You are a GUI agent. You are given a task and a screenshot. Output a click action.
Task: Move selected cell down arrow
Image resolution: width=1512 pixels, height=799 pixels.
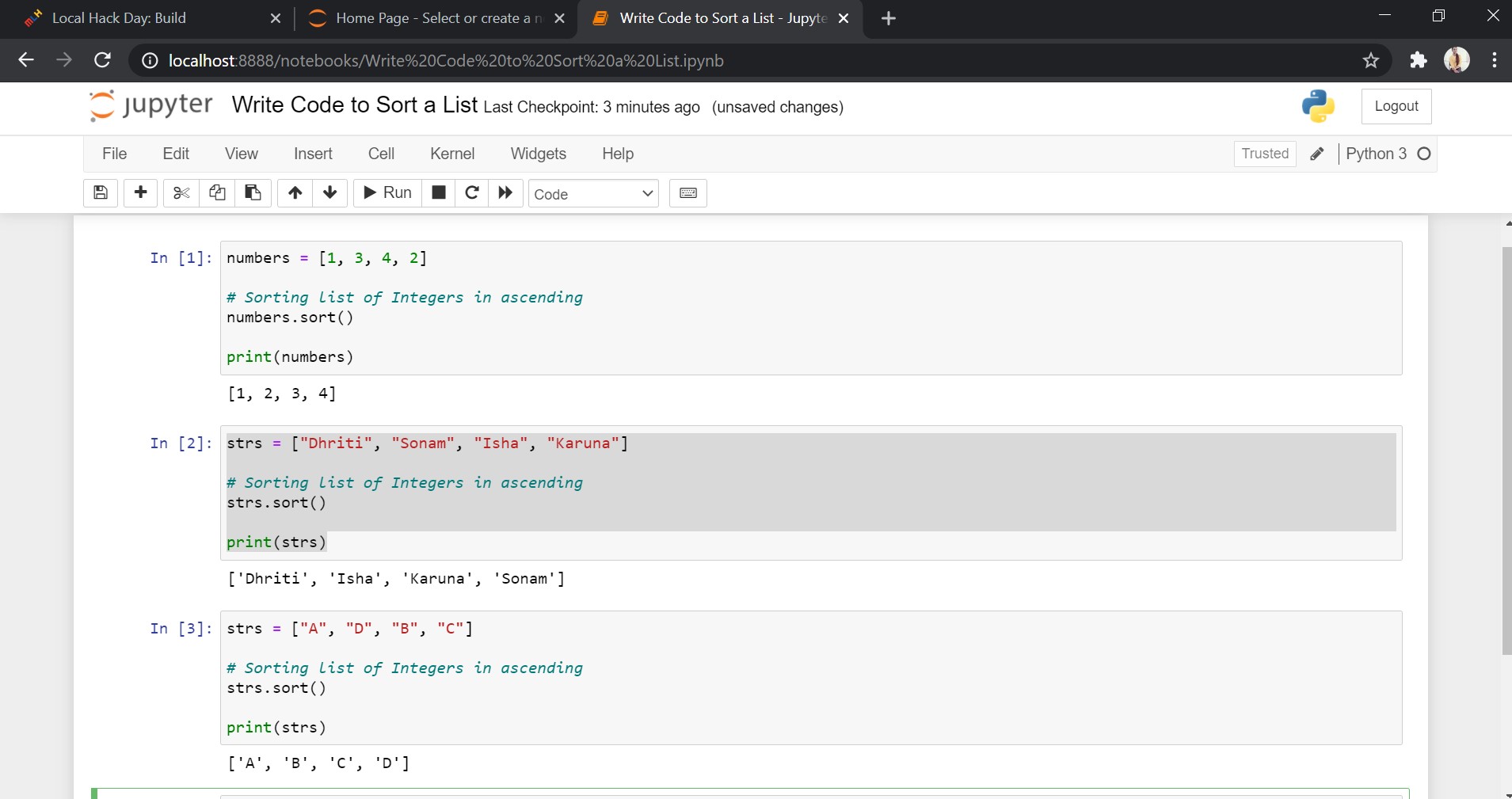330,193
